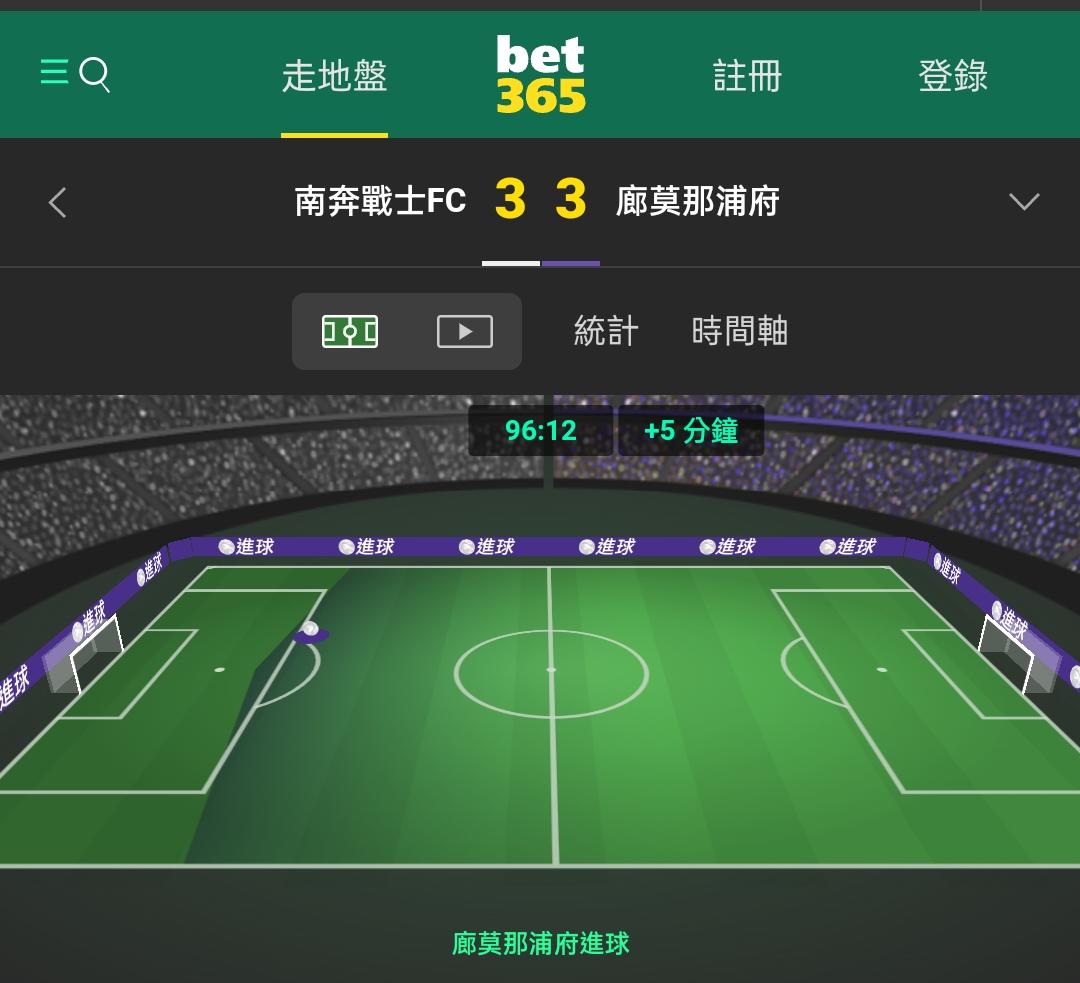The image size is (1080, 983).
Task: Select the pitch view icon
Action: click(350, 331)
